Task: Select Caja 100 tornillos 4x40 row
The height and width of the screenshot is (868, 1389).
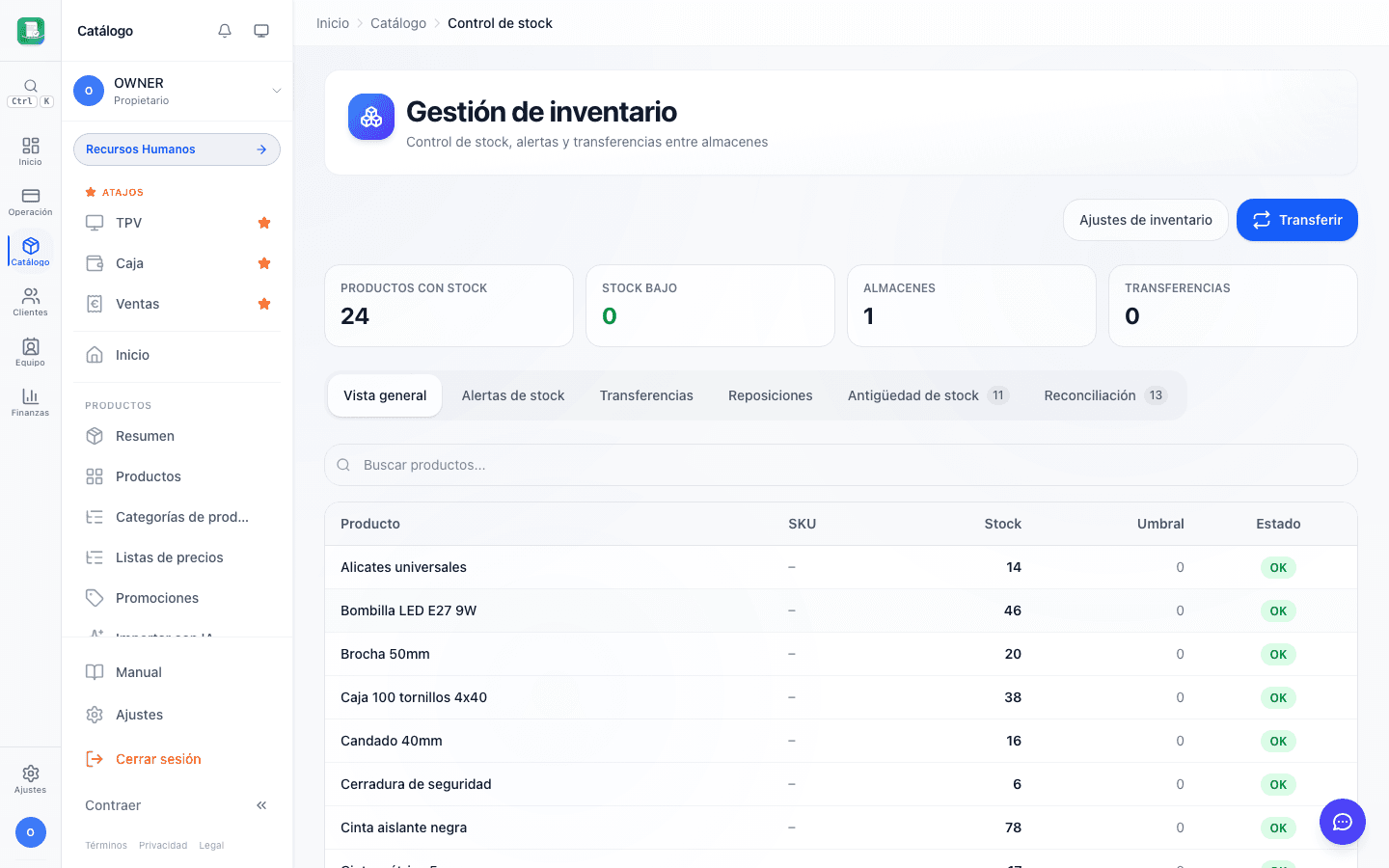Action: pyautogui.click(x=841, y=697)
